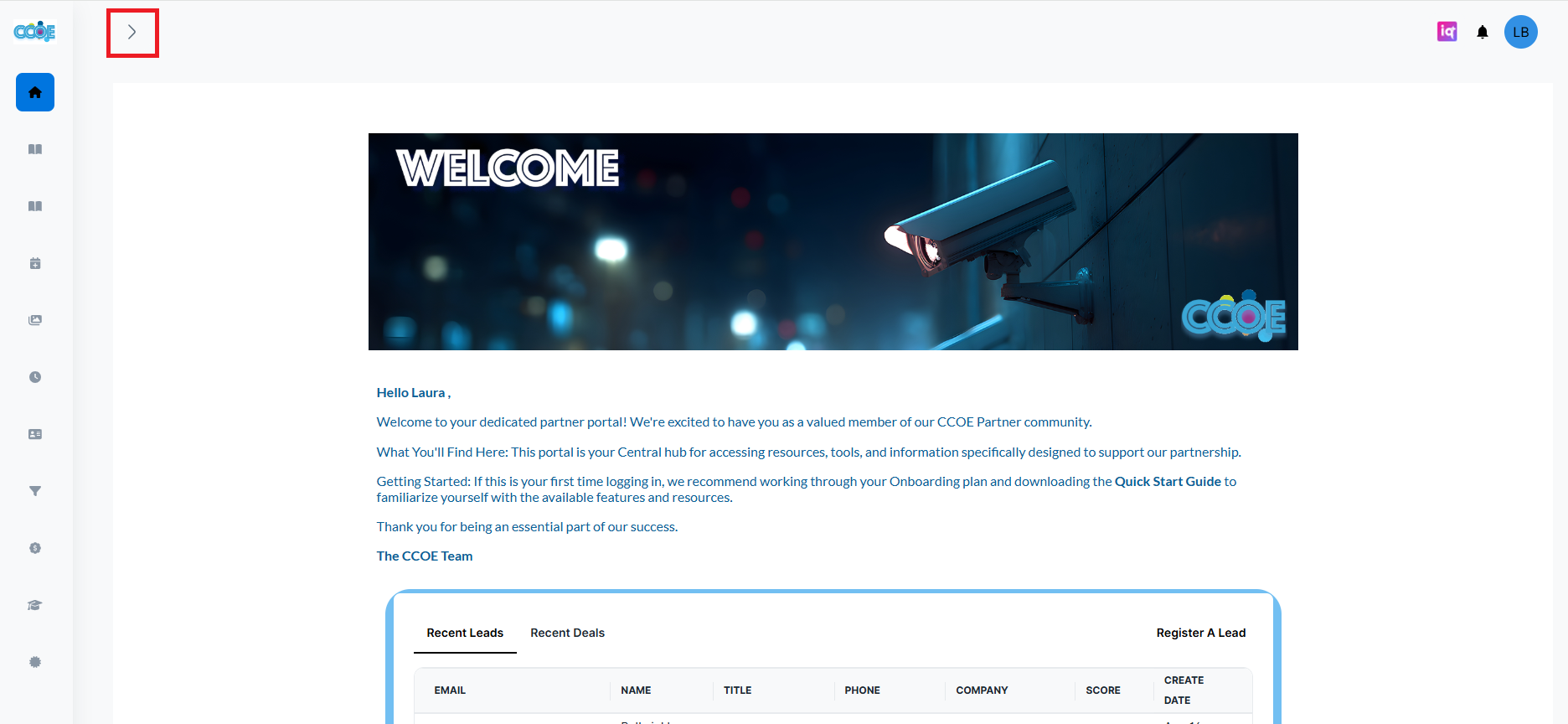Click the CCOE logo in the sidebar

coord(34,32)
